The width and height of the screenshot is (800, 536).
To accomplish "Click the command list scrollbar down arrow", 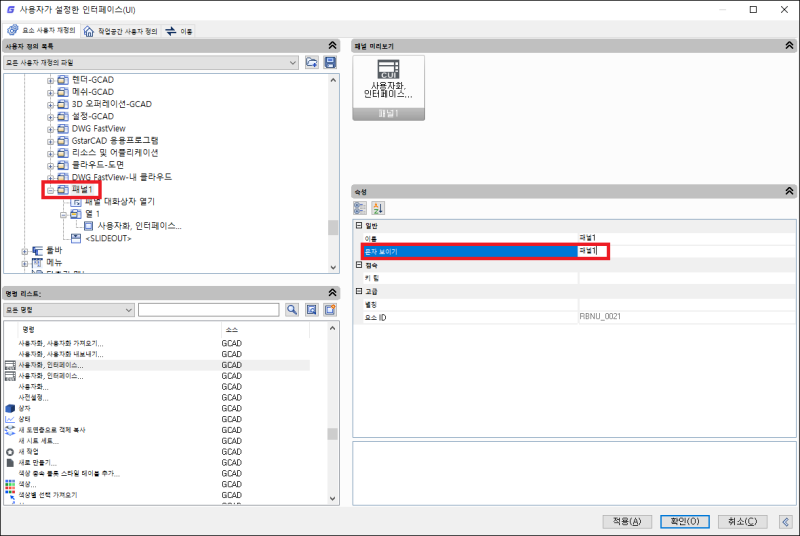I will (333, 499).
